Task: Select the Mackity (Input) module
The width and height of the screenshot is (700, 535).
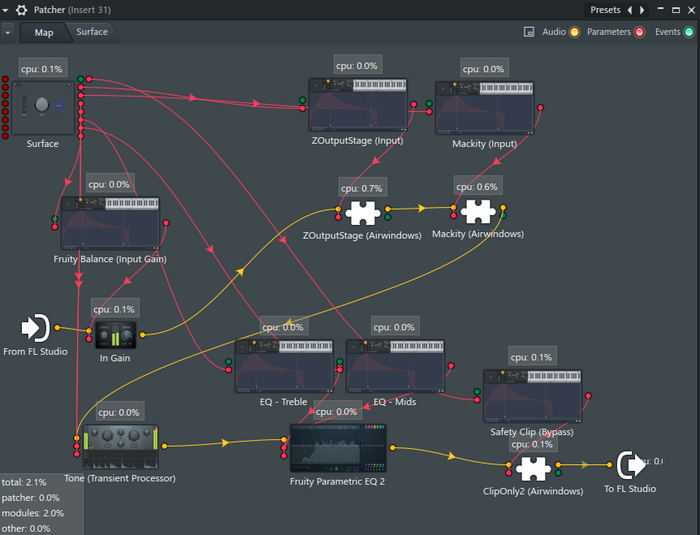Action: coord(484,108)
